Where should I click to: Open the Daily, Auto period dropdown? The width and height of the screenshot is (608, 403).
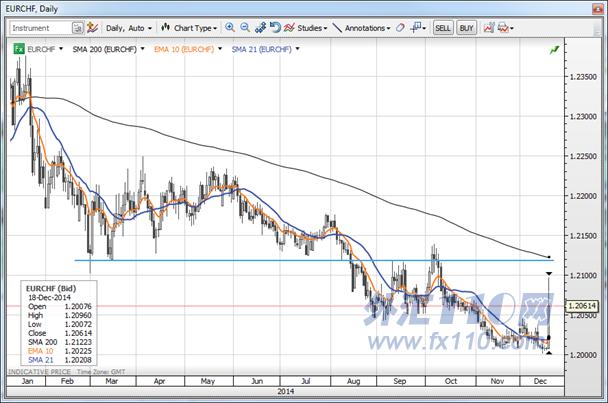point(129,28)
